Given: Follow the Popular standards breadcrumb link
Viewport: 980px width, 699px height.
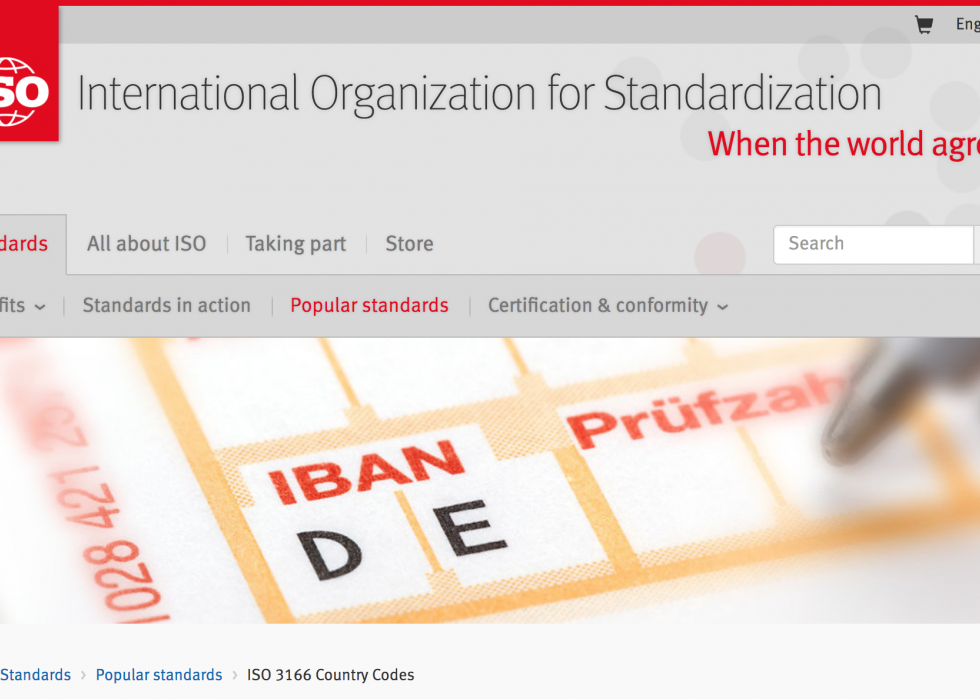Looking at the screenshot, I should click(159, 675).
